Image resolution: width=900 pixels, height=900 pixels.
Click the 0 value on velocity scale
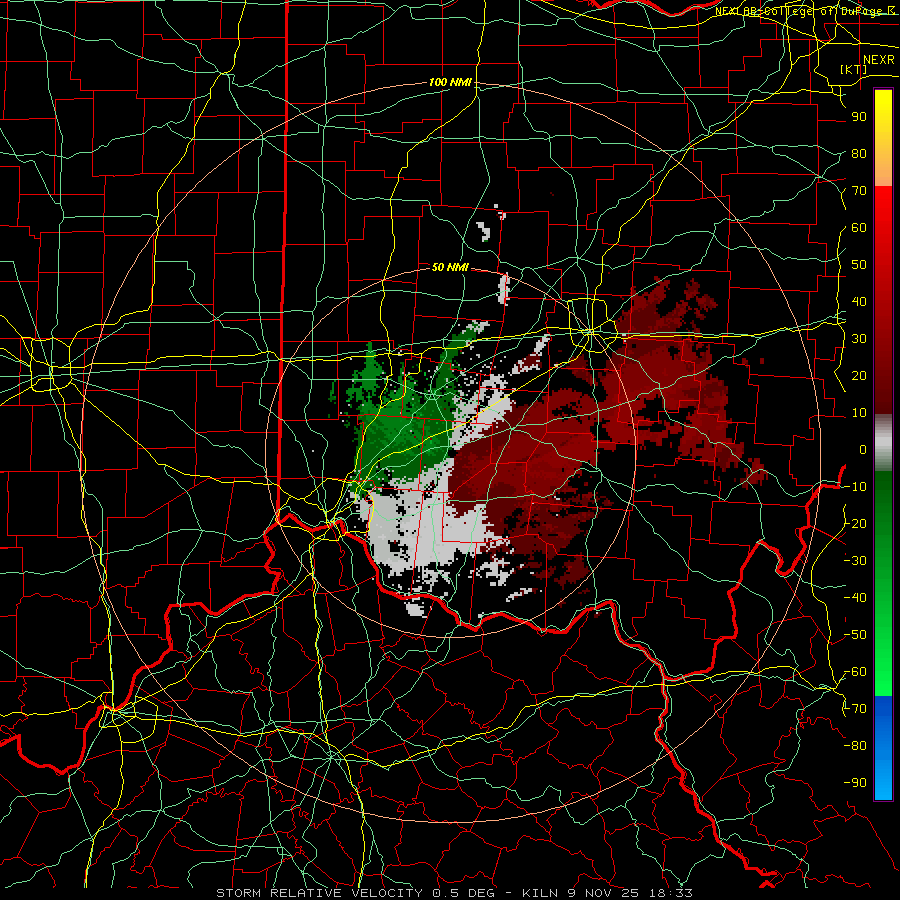[863, 450]
